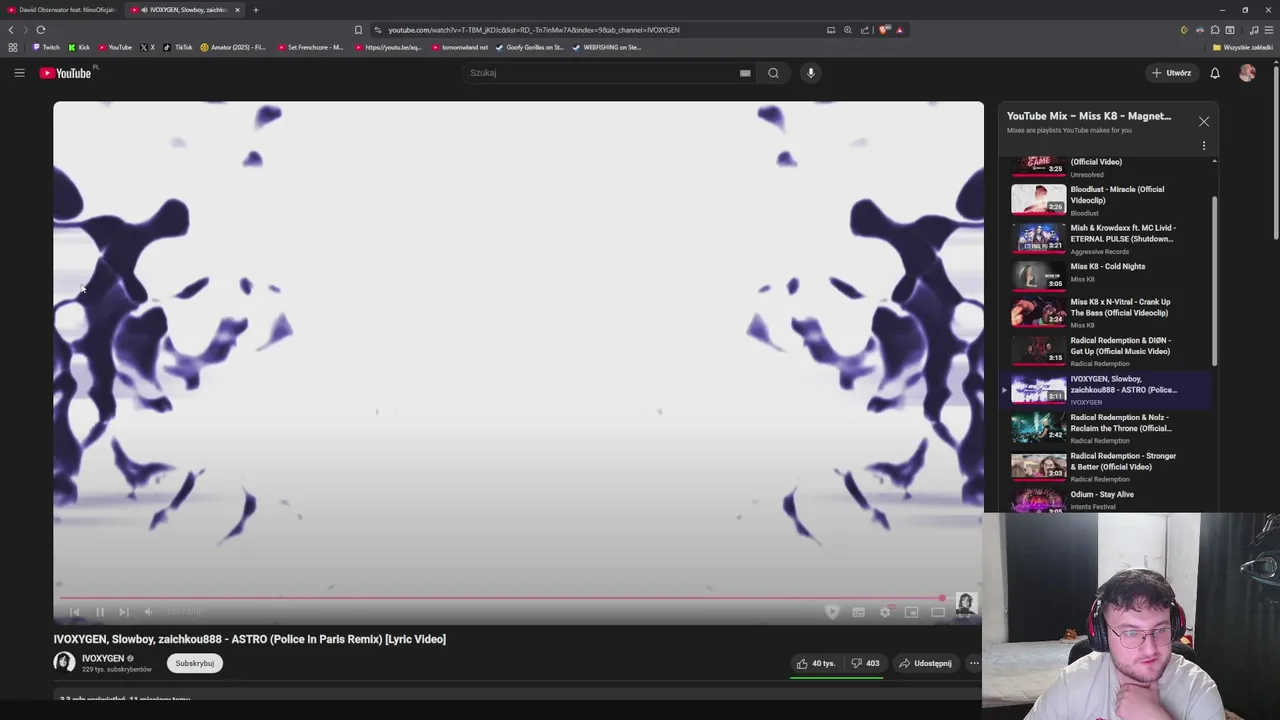1280x720 pixels.
Task: Go back in browser history
Action: pos(11,30)
